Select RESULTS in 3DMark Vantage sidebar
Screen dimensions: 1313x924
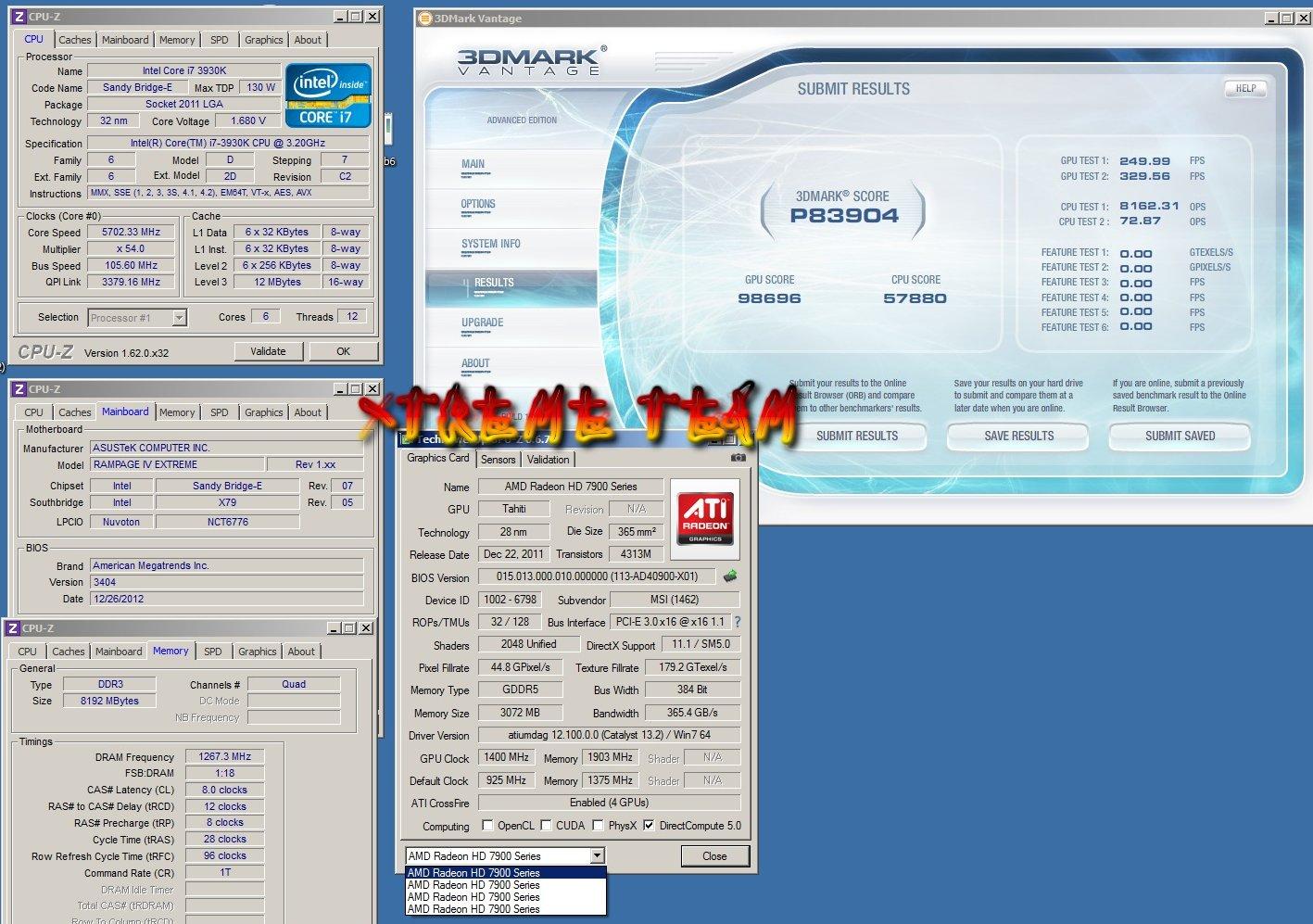coord(511,288)
